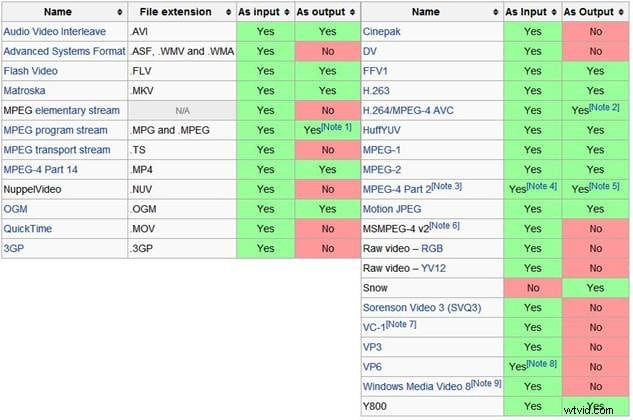The image size is (633, 420).
Task: Sort container formats by As input
Action: pyautogui.click(x=286, y=12)
